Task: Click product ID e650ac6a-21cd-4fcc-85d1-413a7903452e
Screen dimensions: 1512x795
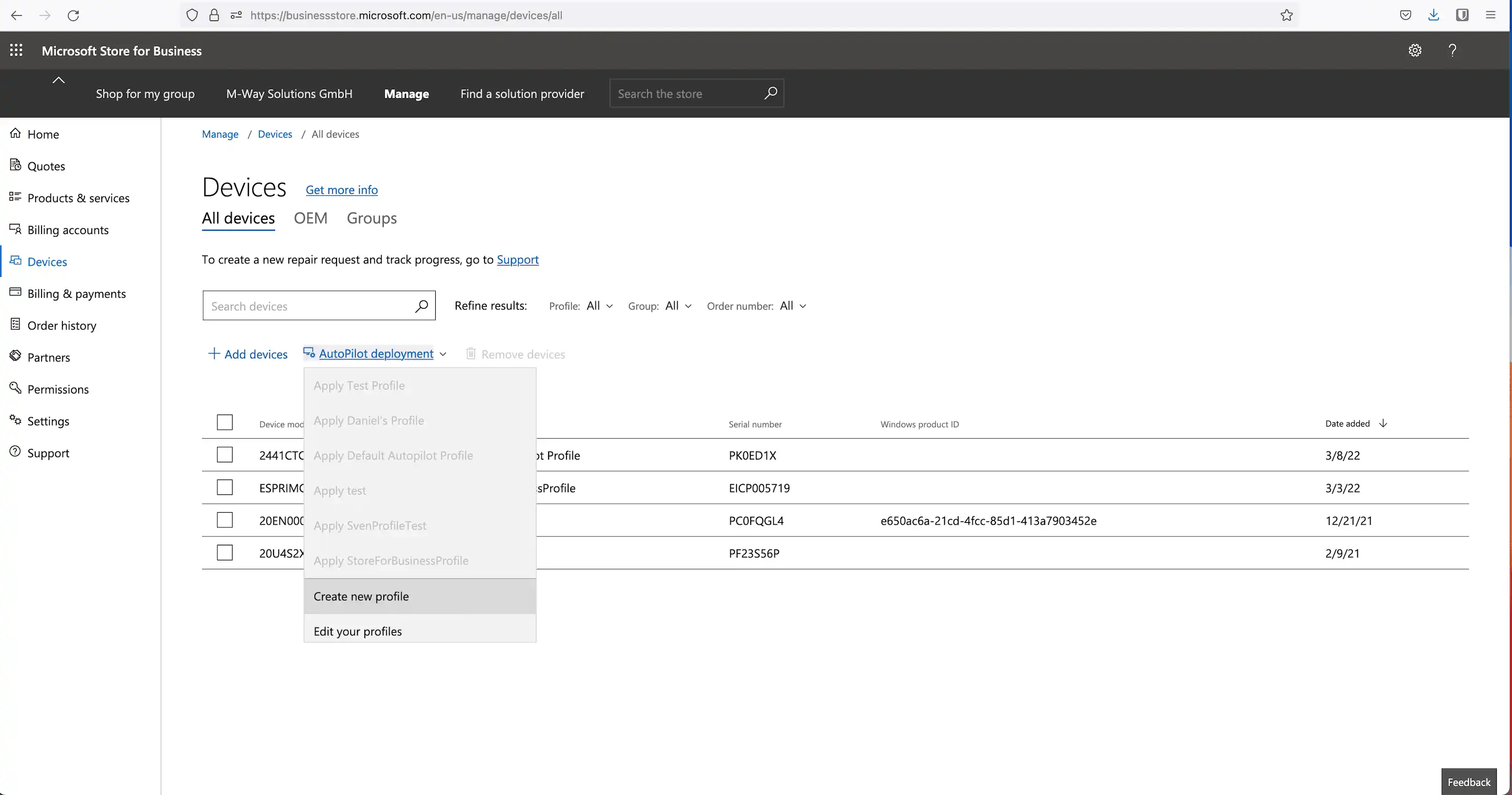Action: coord(989,521)
